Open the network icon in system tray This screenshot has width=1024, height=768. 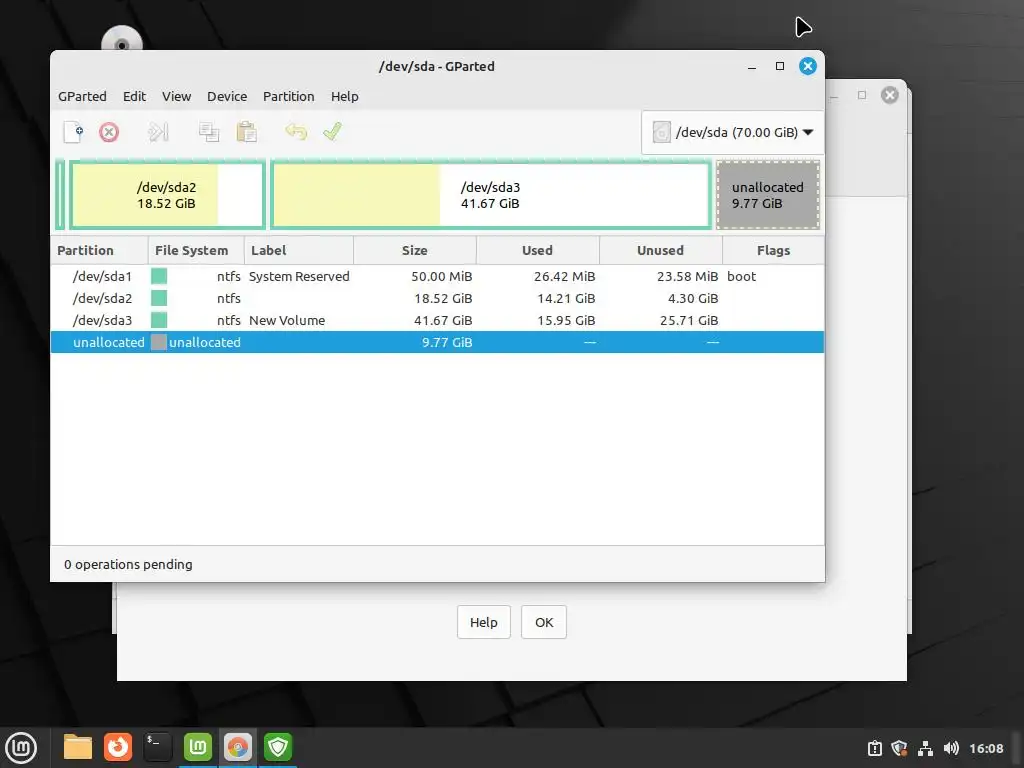[x=925, y=748]
